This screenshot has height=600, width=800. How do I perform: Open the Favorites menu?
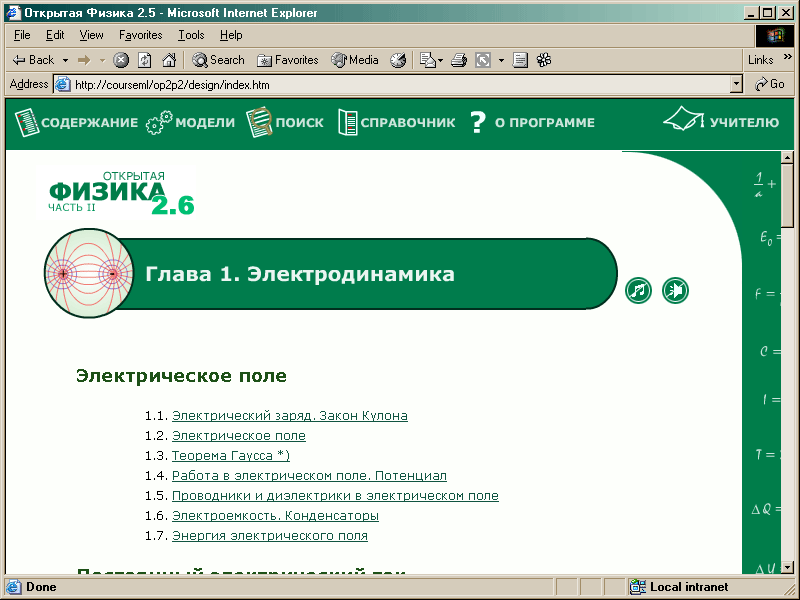point(140,35)
